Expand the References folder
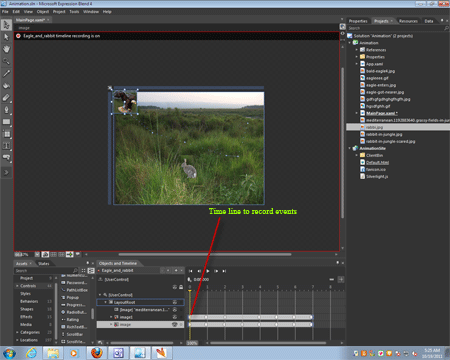The image size is (450, 360). tap(357, 50)
